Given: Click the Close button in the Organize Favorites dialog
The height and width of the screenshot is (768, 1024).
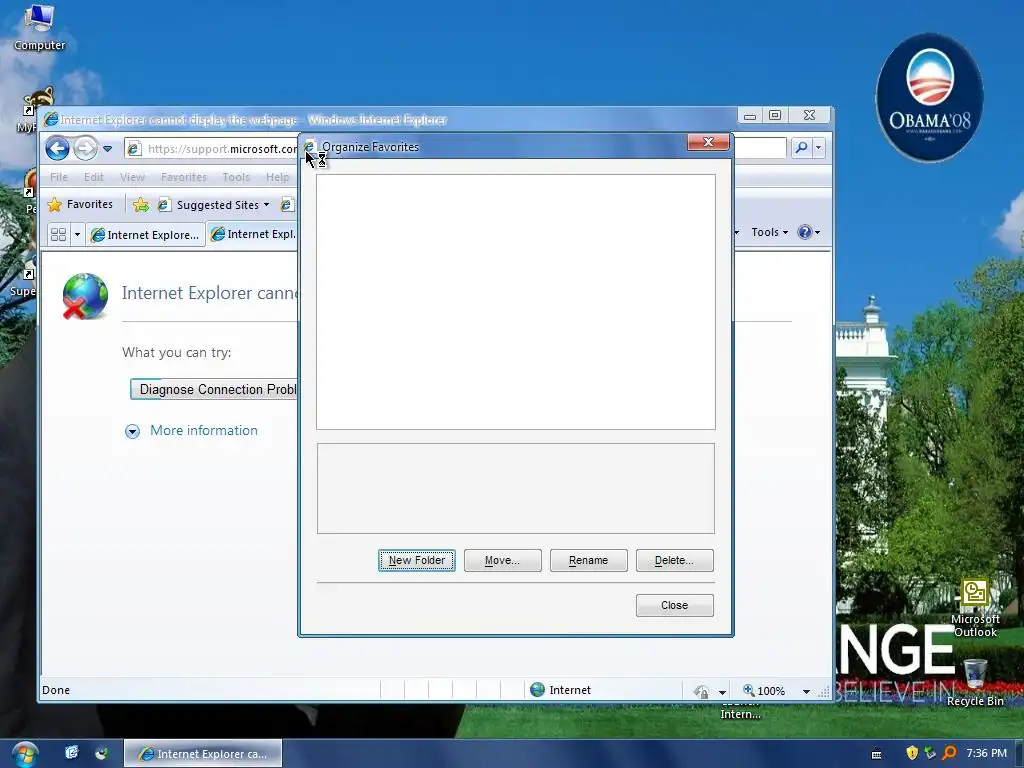Looking at the screenshot, I should click(x=675, y=605).
